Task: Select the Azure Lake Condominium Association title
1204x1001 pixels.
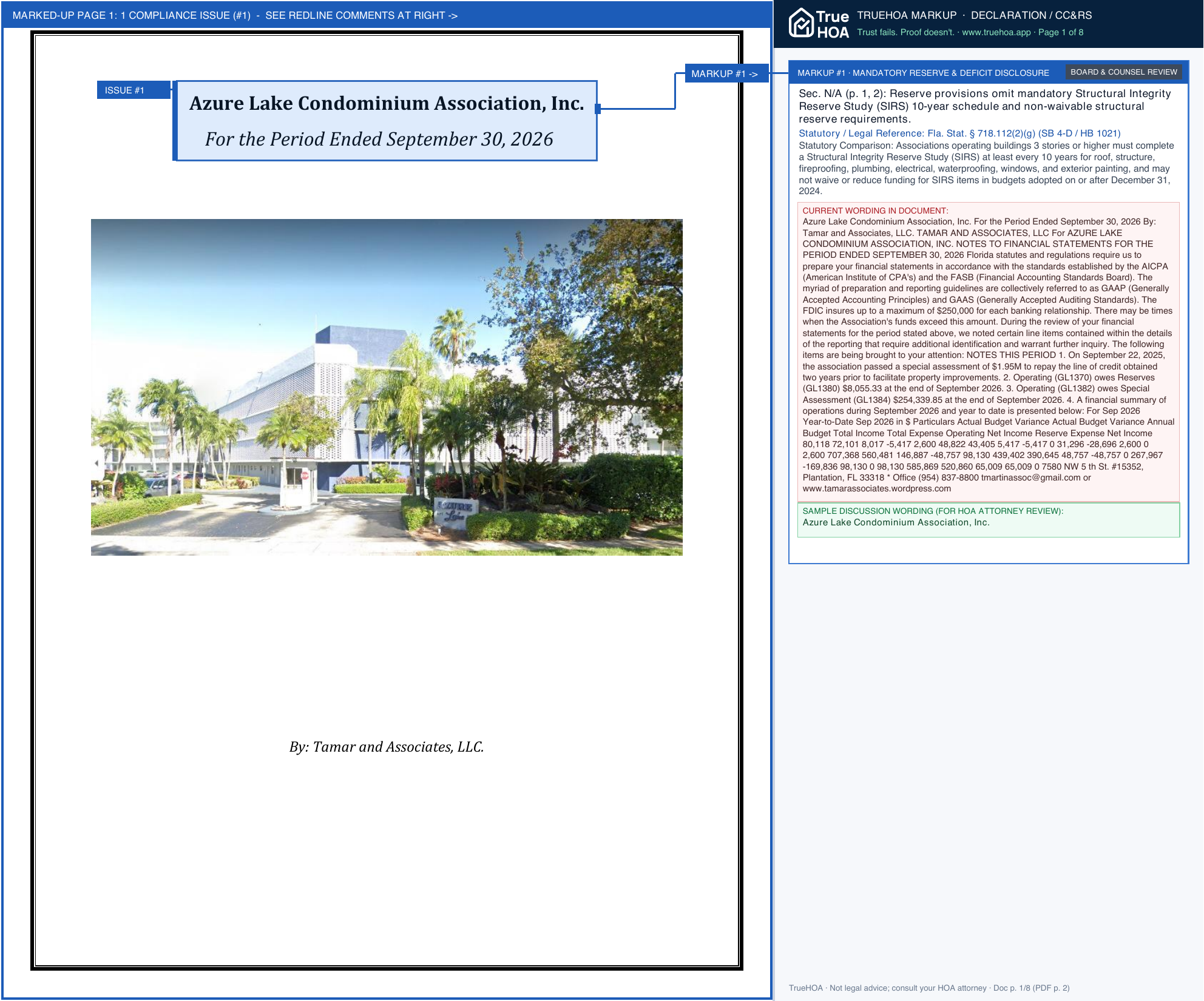Action: pyautogui.click(x=387, y=103)
